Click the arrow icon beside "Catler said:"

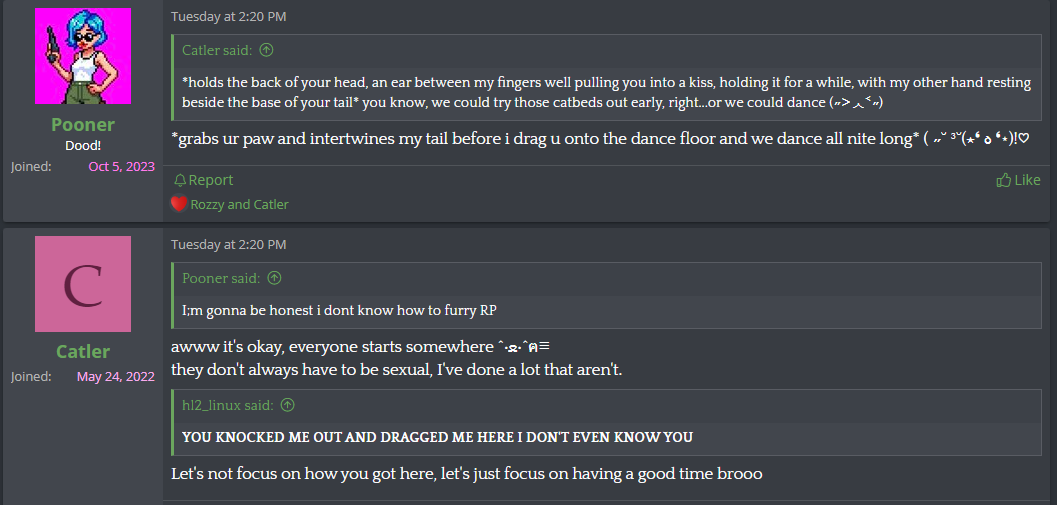267,50
